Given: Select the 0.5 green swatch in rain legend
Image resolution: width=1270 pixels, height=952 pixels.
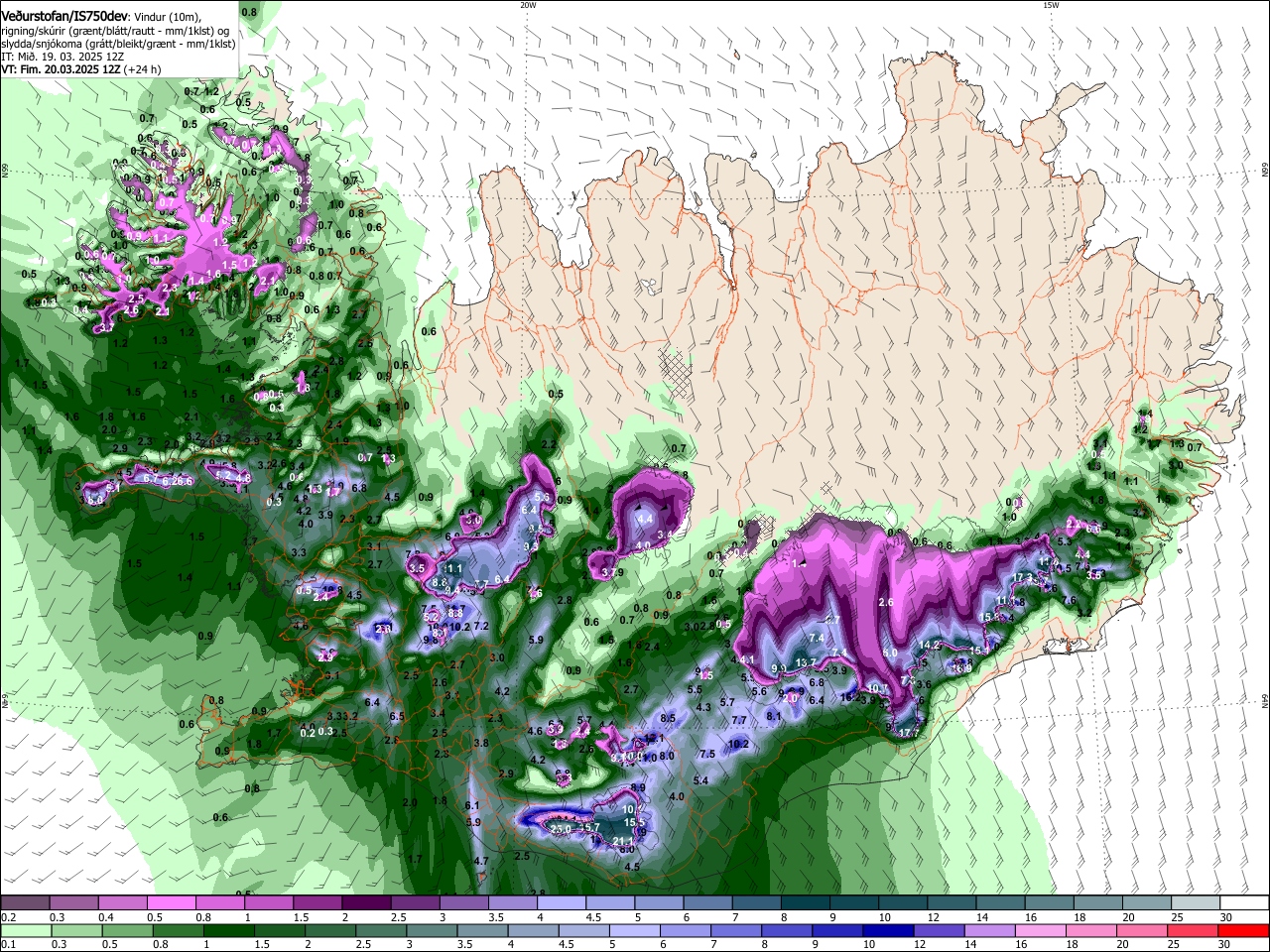Looking at the screenshot, I should [x=127, y=930].
